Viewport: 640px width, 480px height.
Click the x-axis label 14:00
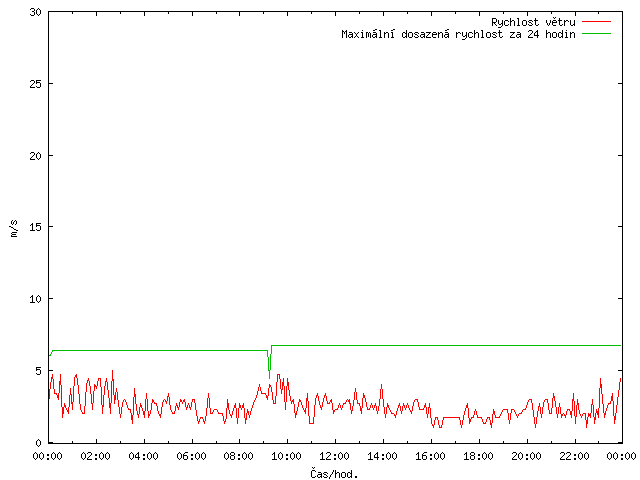click(382, 456)
